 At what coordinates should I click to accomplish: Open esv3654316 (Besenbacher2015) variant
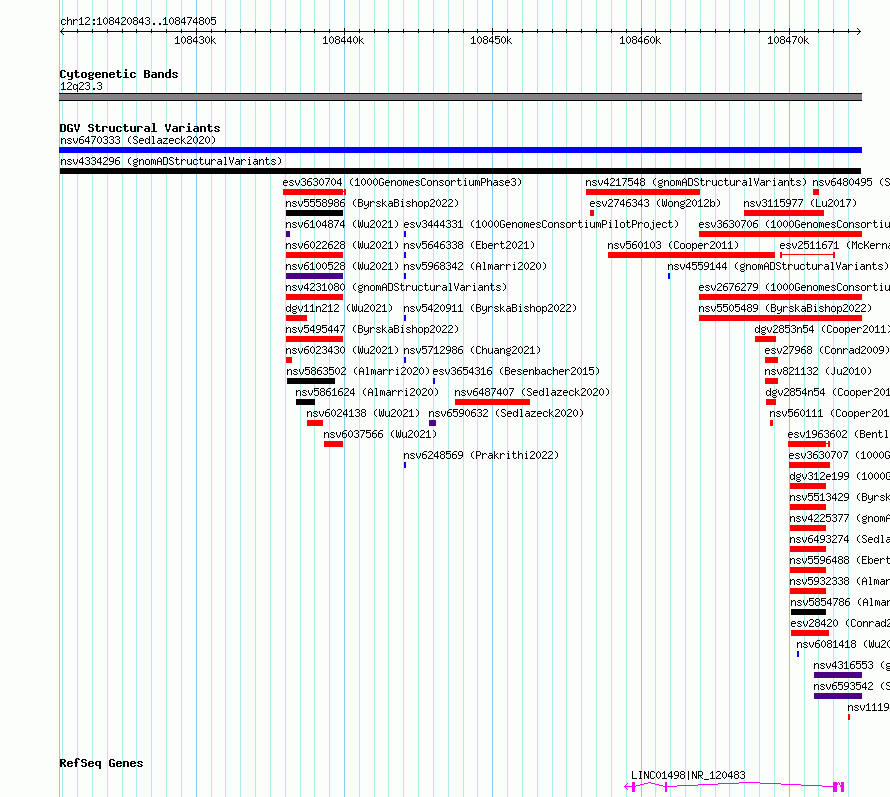(x=516, y=371)
